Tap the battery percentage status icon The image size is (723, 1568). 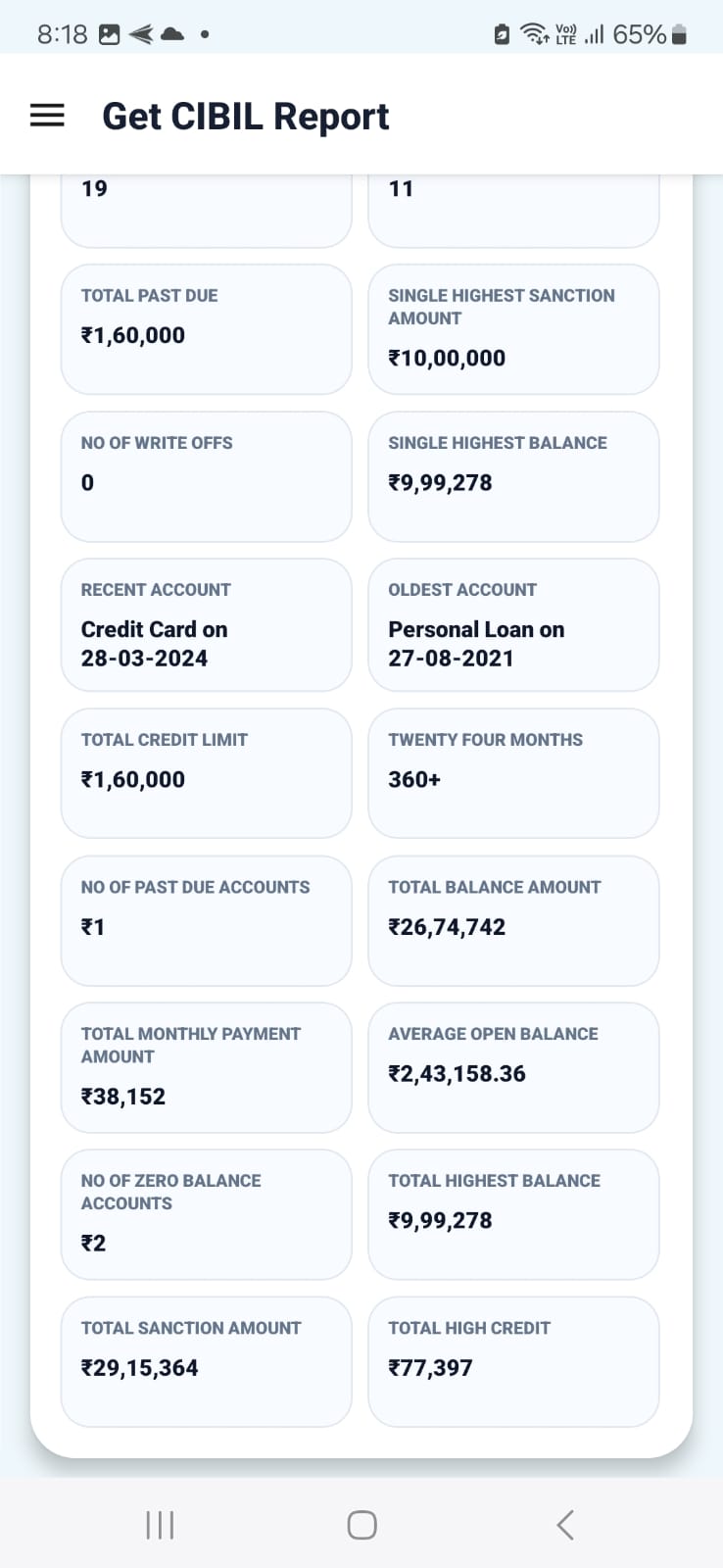click(650, 34)
